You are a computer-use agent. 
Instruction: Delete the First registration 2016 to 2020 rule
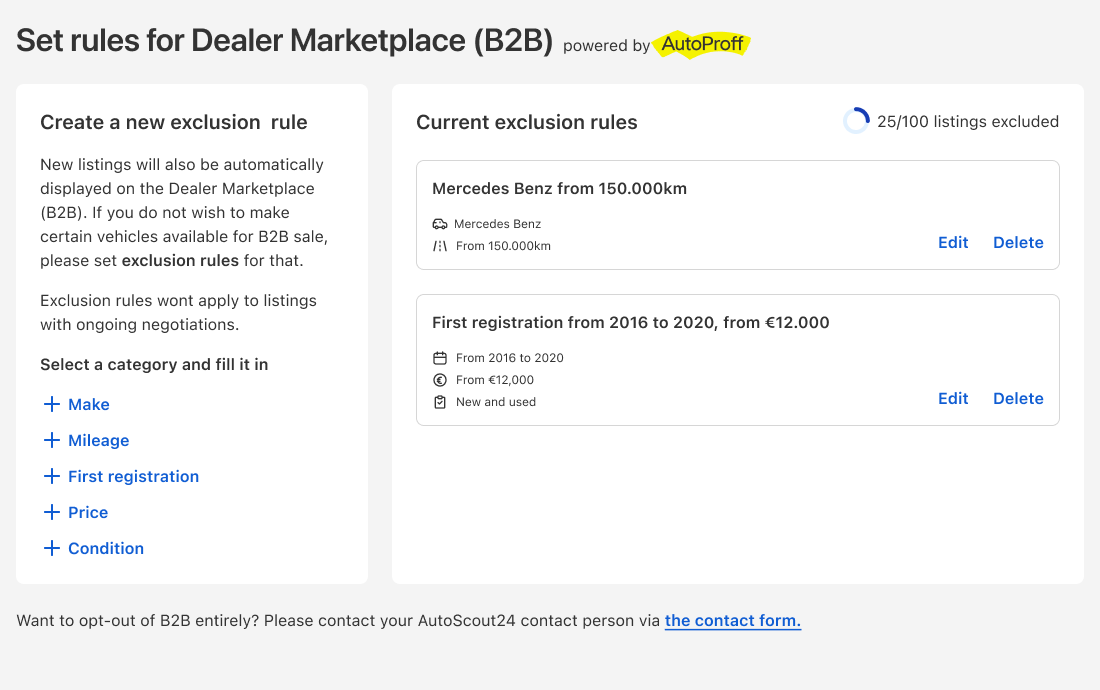pyautogui.click(x=1018, y=398)
